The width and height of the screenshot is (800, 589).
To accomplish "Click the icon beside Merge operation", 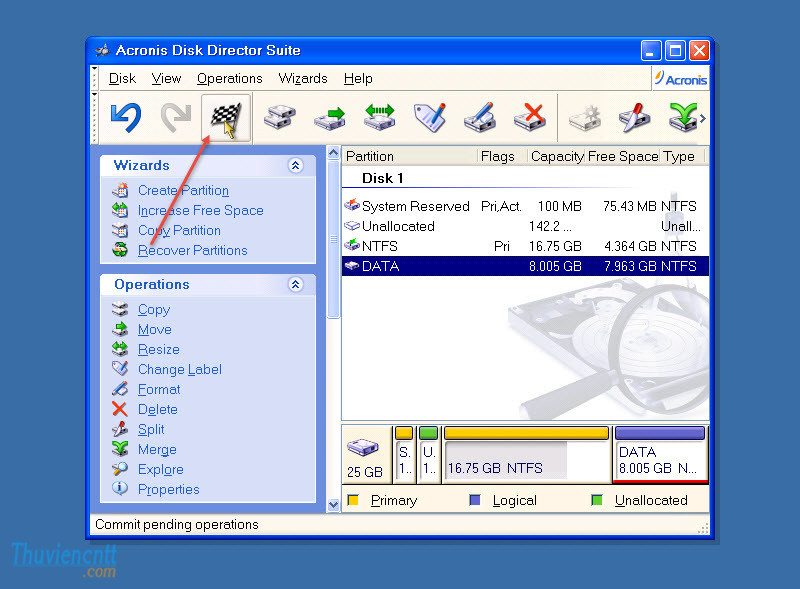I will pyautogui.click(x=120, y=449).
